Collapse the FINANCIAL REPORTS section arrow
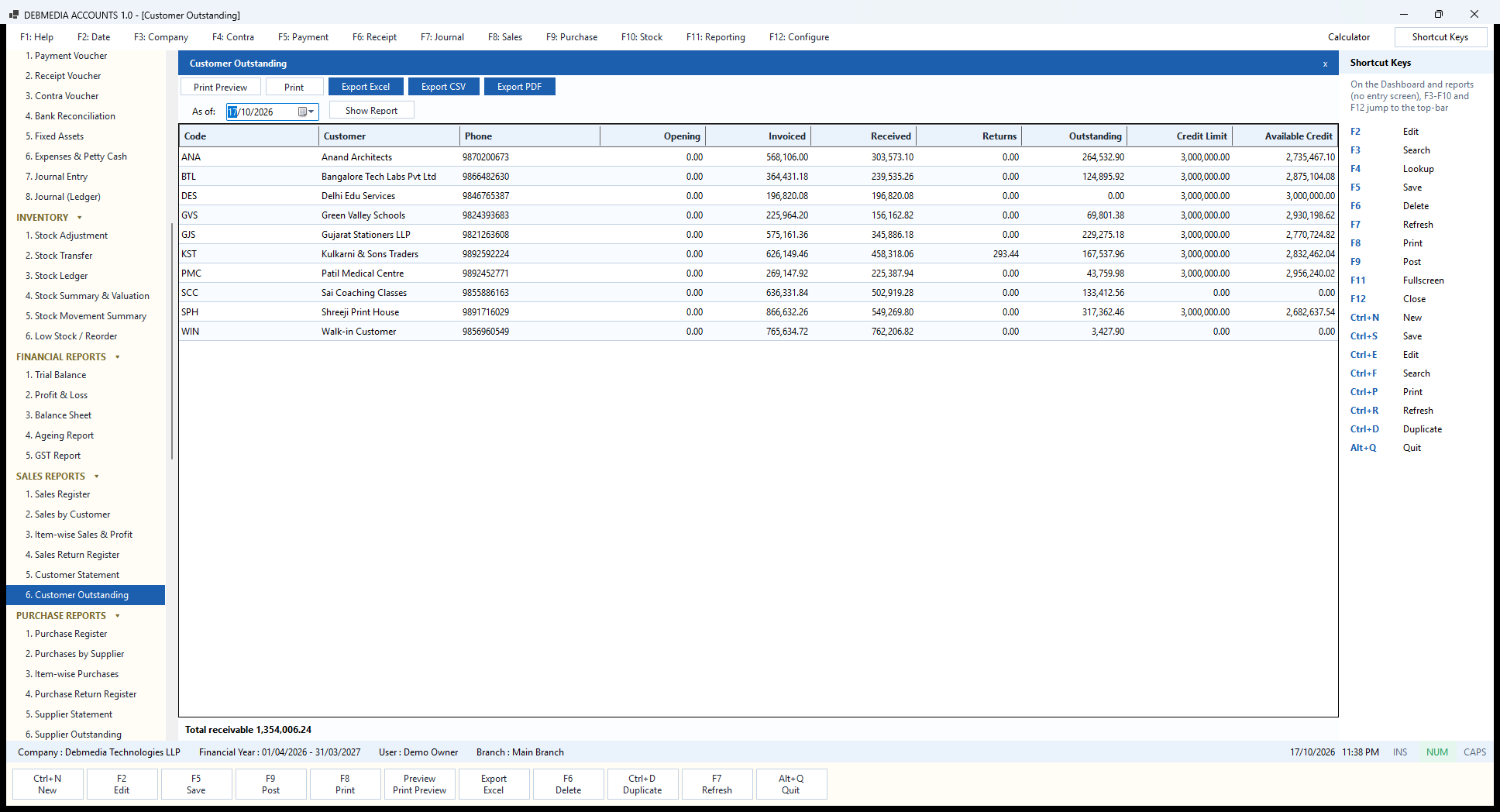 point(118,357)
